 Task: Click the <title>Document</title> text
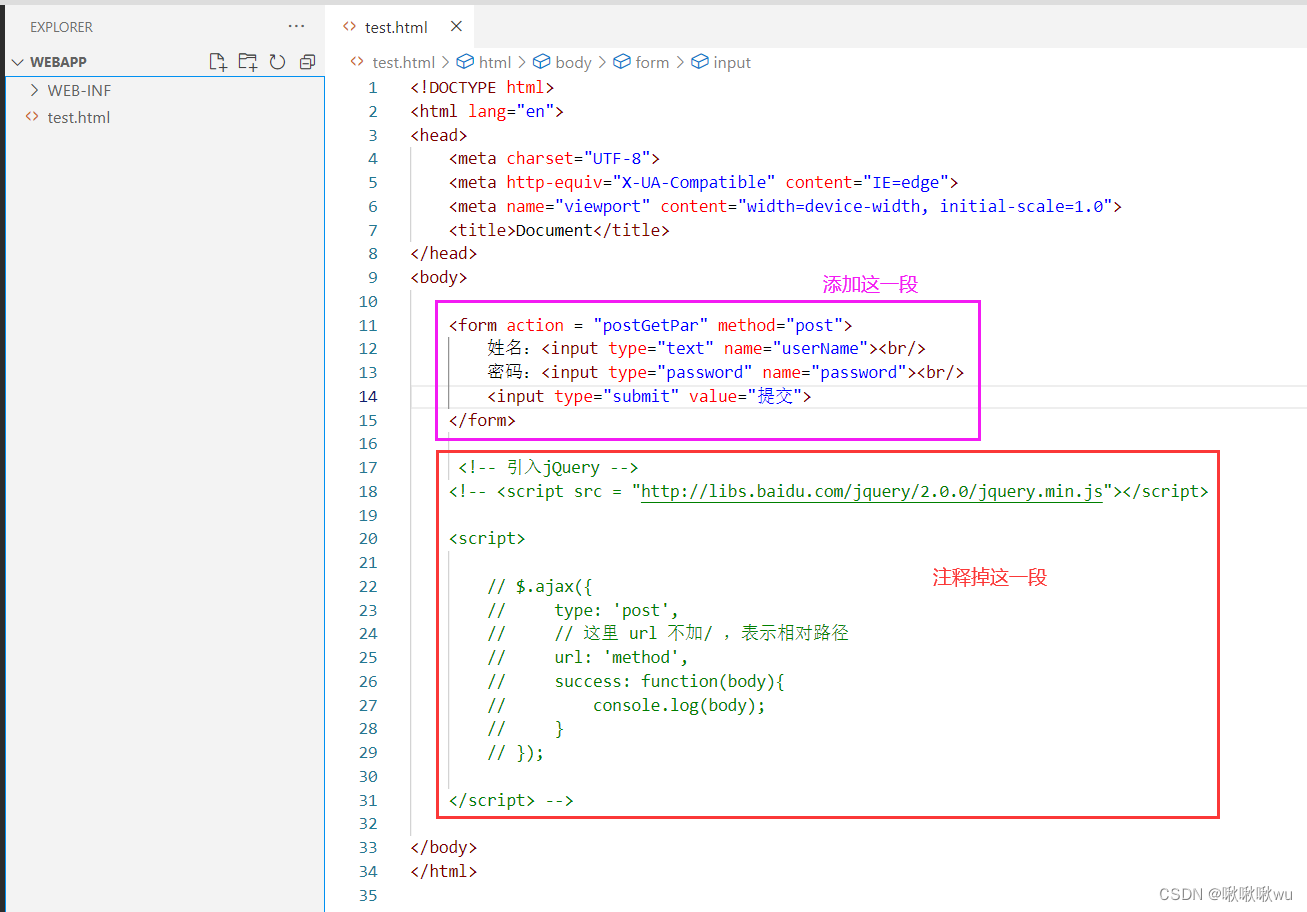(559, 230)
